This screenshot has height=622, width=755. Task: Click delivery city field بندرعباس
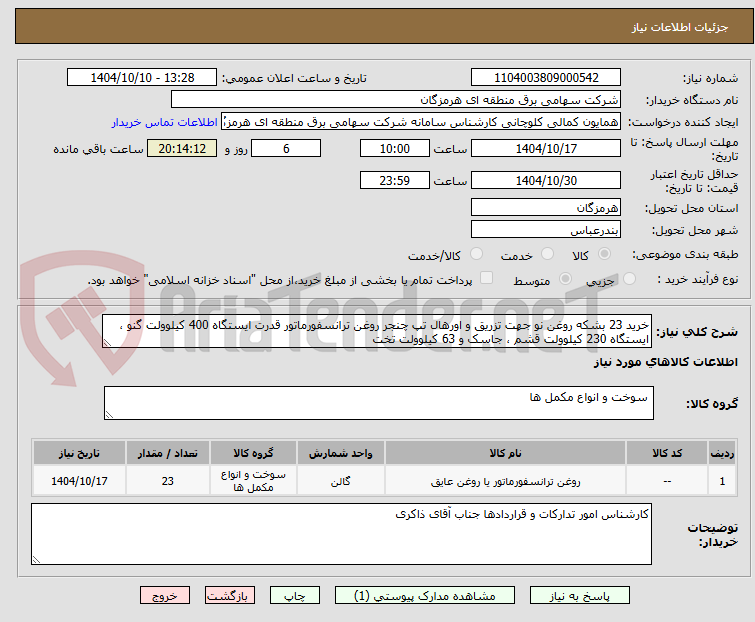[546, 230]
